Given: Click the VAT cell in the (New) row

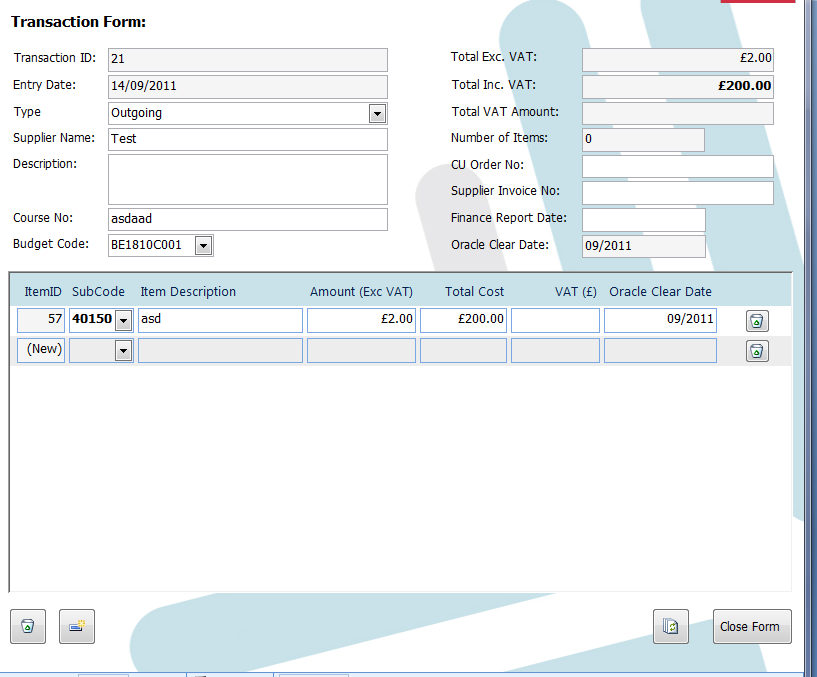Looking at the screenshot, I should click(x=555, y=350).
